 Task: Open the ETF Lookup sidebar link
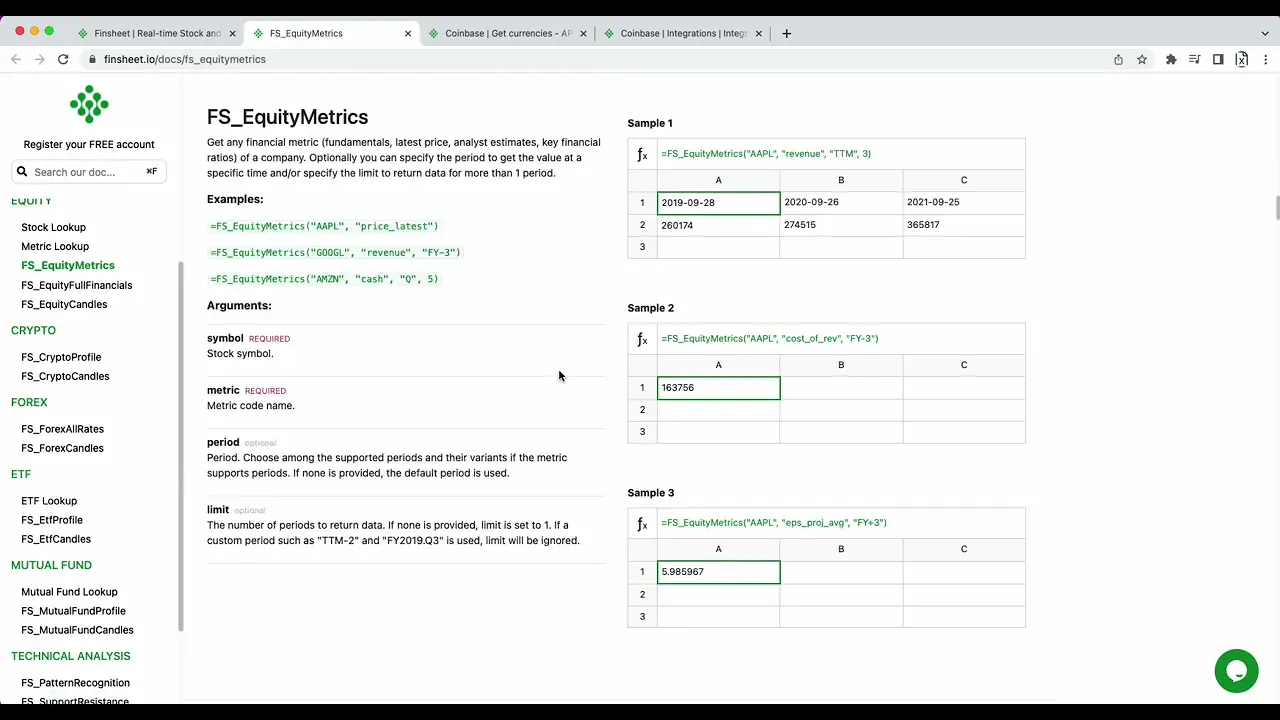click(x=49, y=501)
